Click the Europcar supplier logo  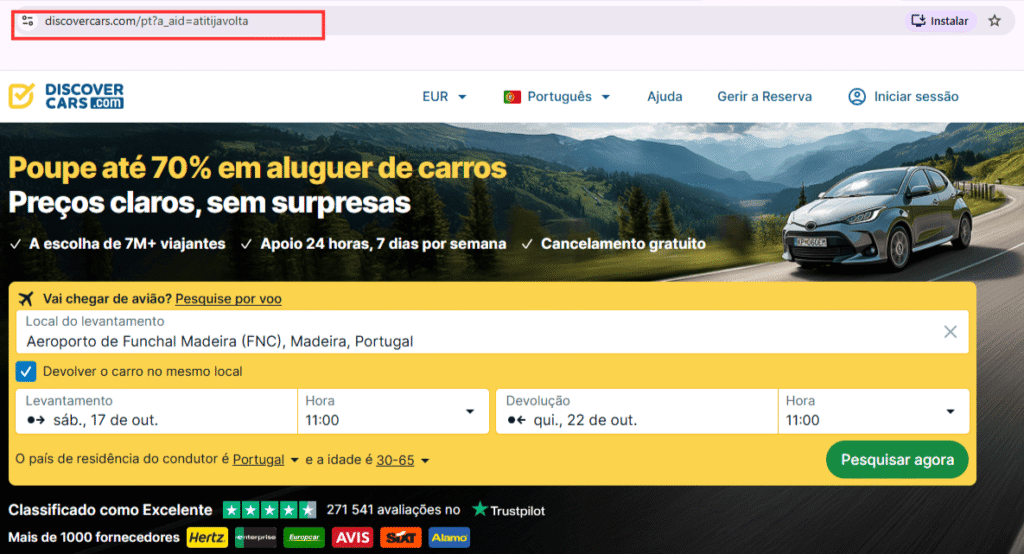point(304,538)
